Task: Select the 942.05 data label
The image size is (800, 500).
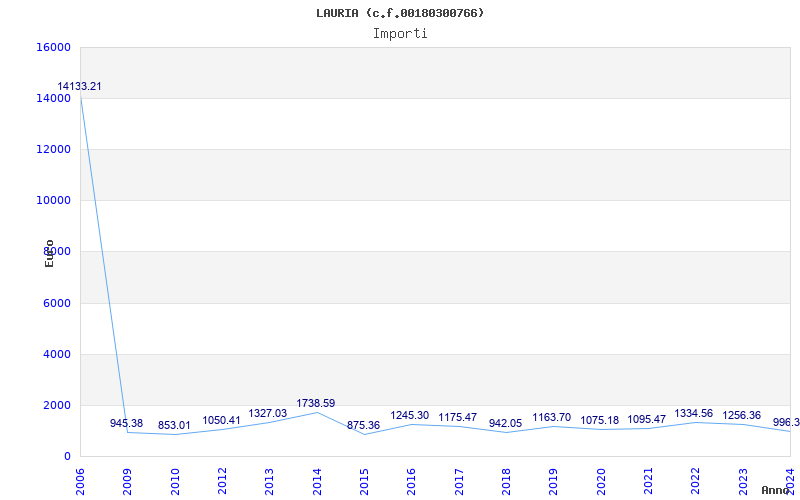Action: click(506, 423)
